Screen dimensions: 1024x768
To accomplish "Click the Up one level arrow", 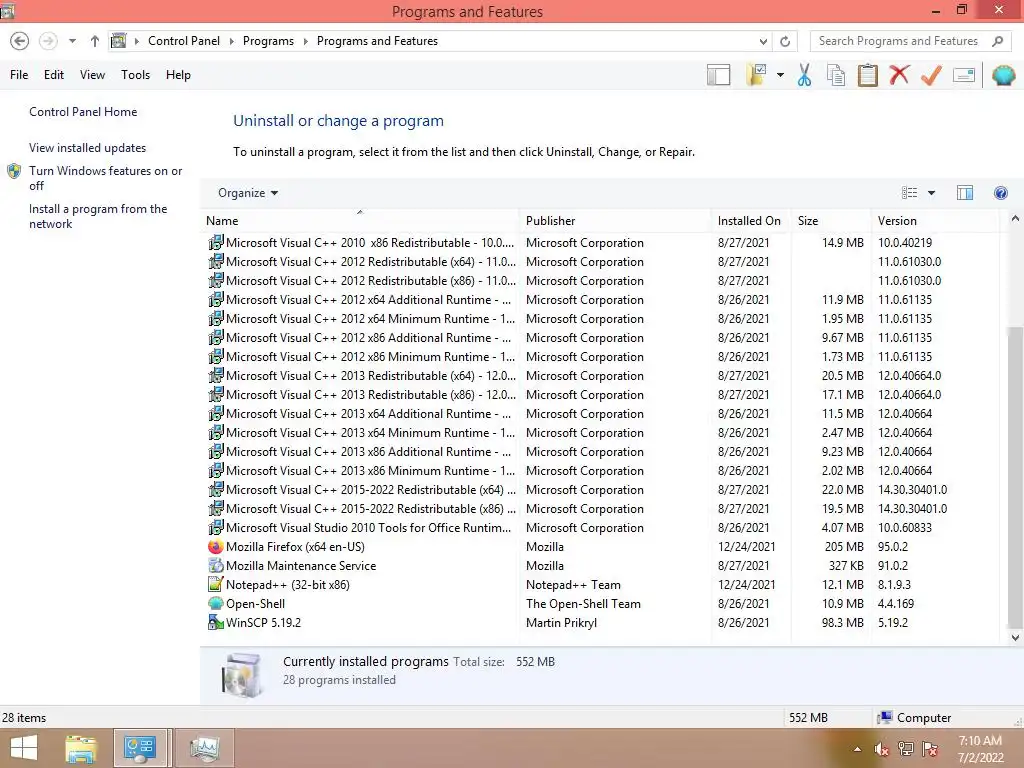I will click(95, 41).
